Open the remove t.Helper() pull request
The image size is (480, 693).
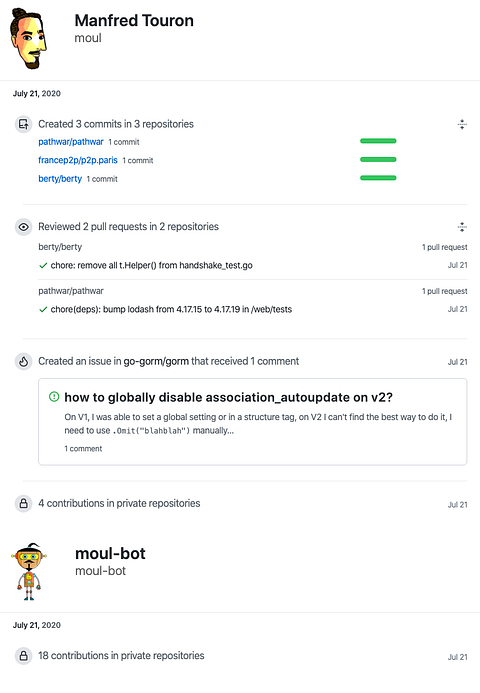click(x=152, y=265)
